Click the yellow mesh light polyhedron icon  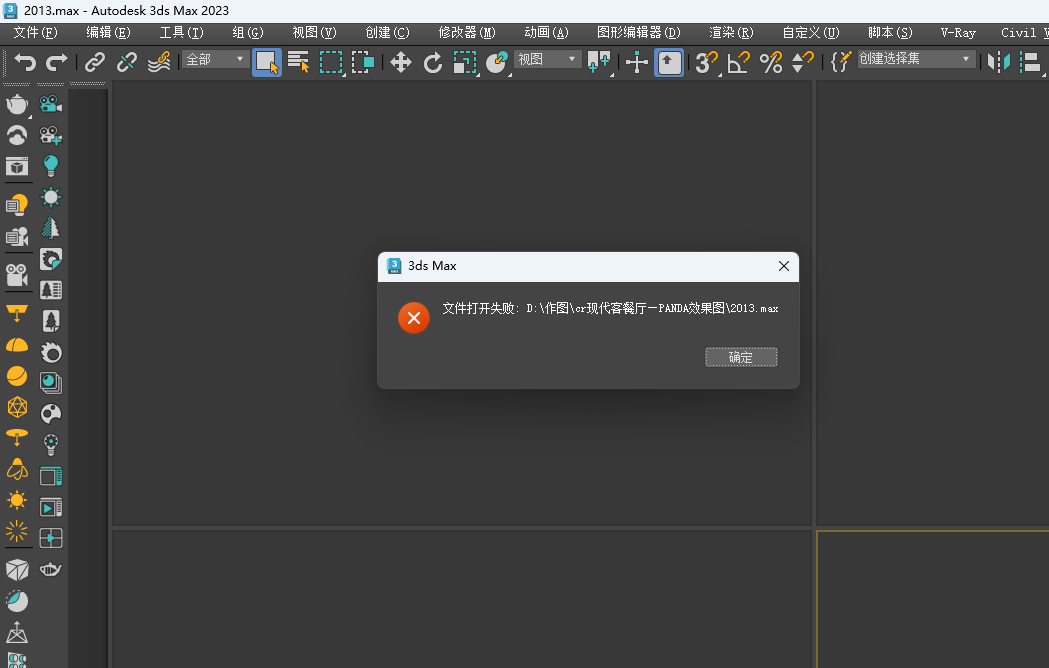tap(17, 407)
